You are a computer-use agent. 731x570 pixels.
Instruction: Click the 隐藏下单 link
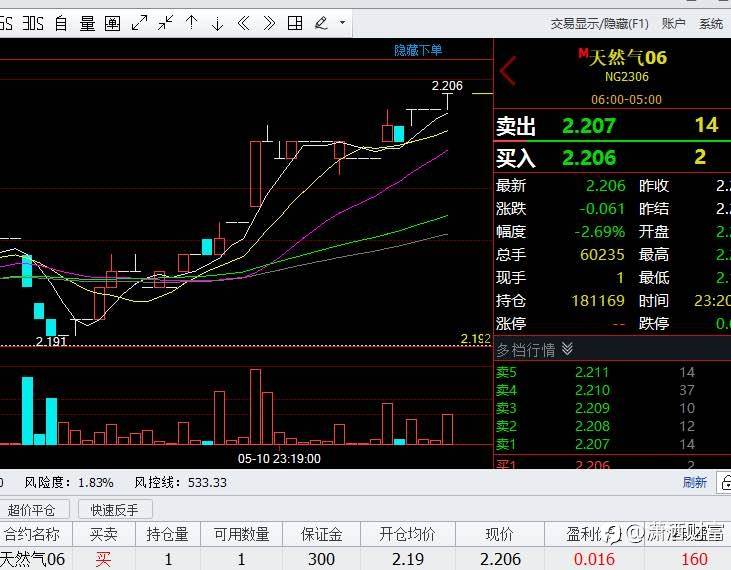click(418, 50)
